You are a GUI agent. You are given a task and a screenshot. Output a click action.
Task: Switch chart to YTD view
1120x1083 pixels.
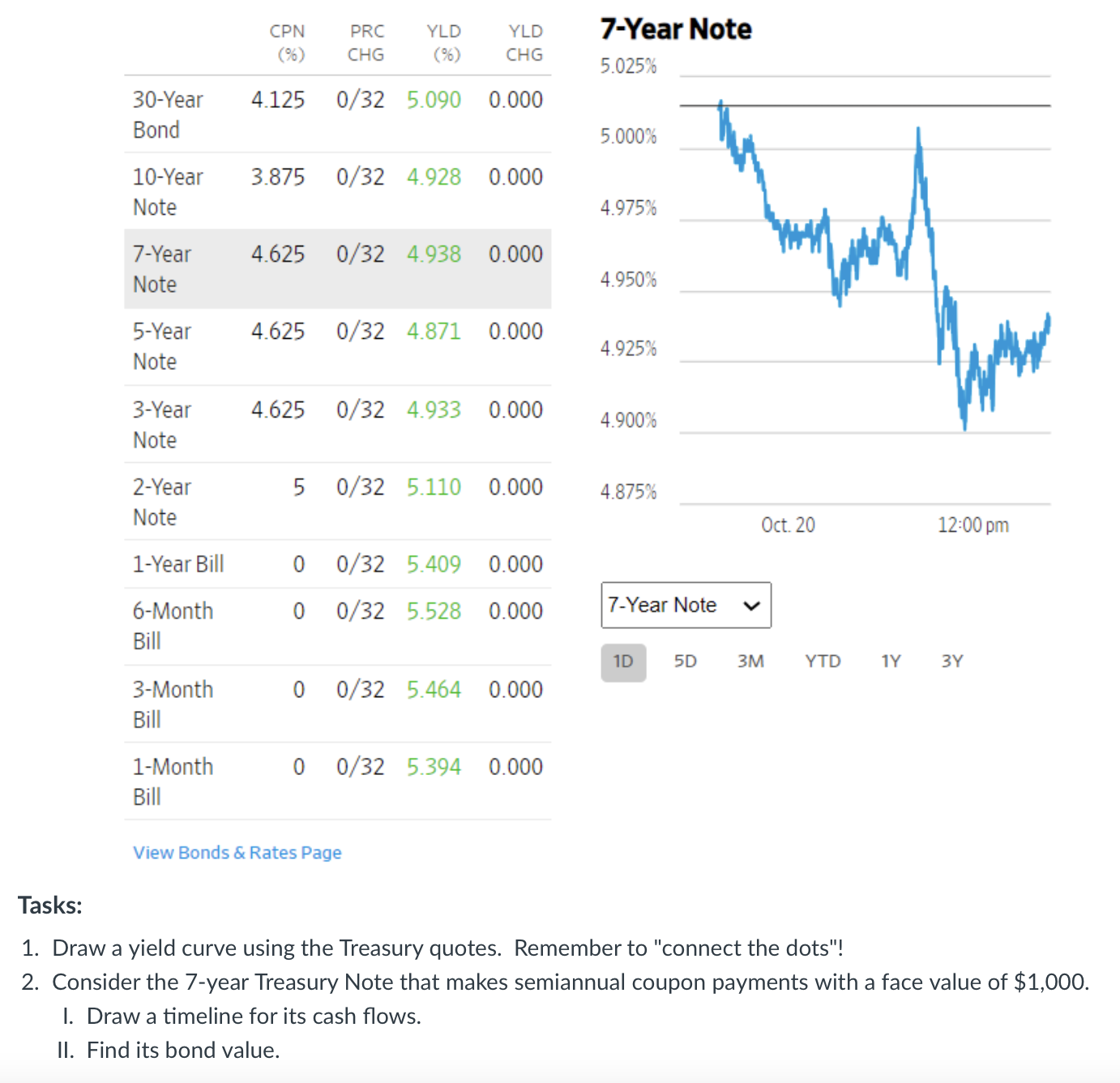tap(822, 661)
